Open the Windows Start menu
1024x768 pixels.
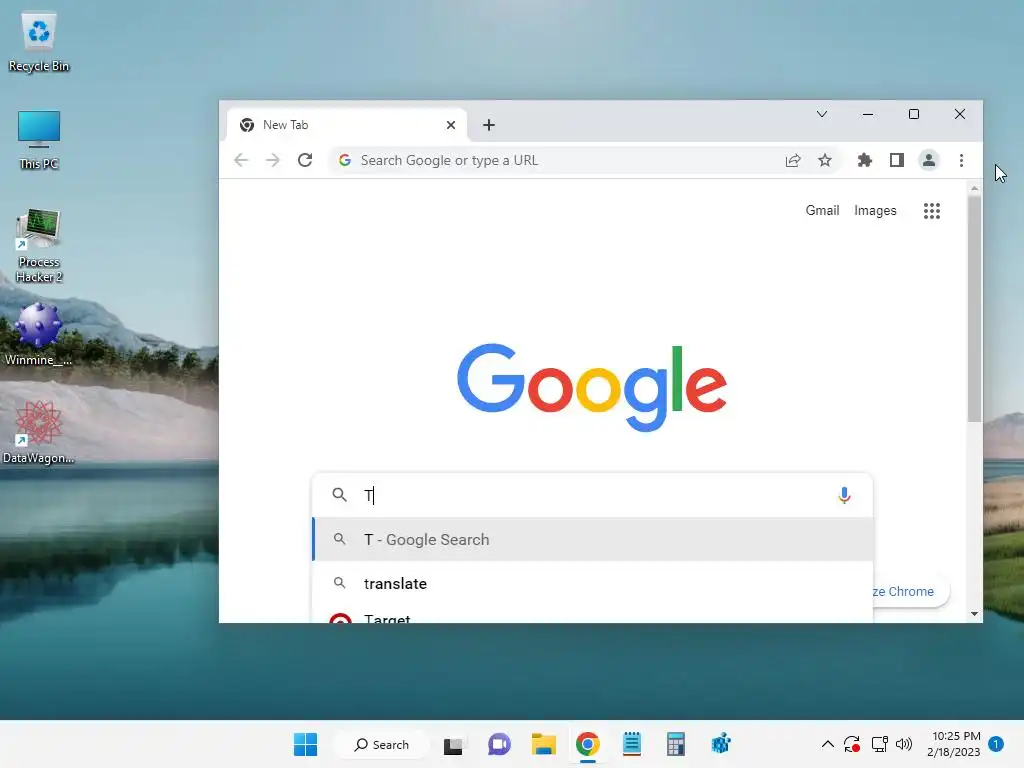(x=305, y=744)
